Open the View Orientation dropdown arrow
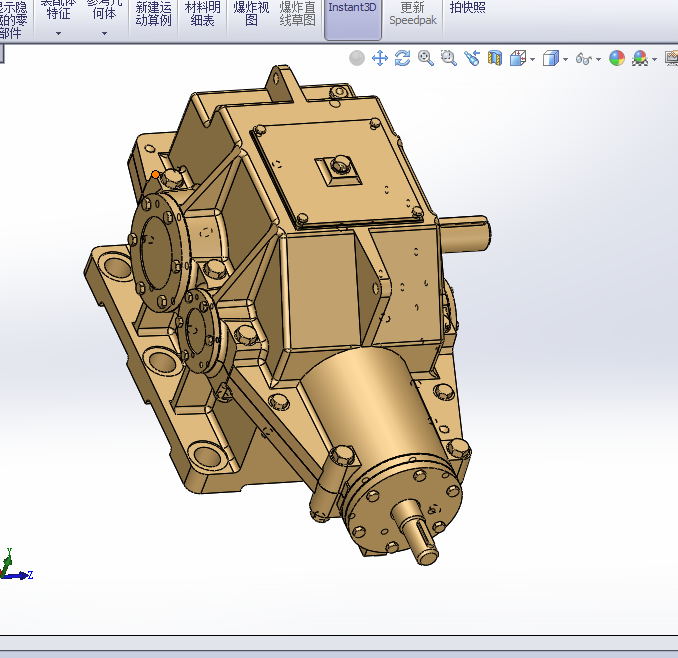This screenshot has width=678, height=658. (532, 59)
